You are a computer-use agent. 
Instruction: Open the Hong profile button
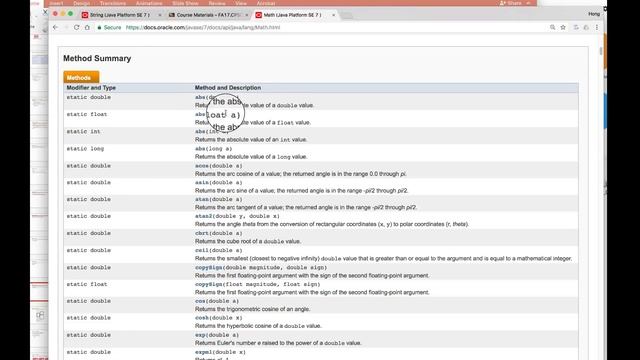tap(594, 14)
